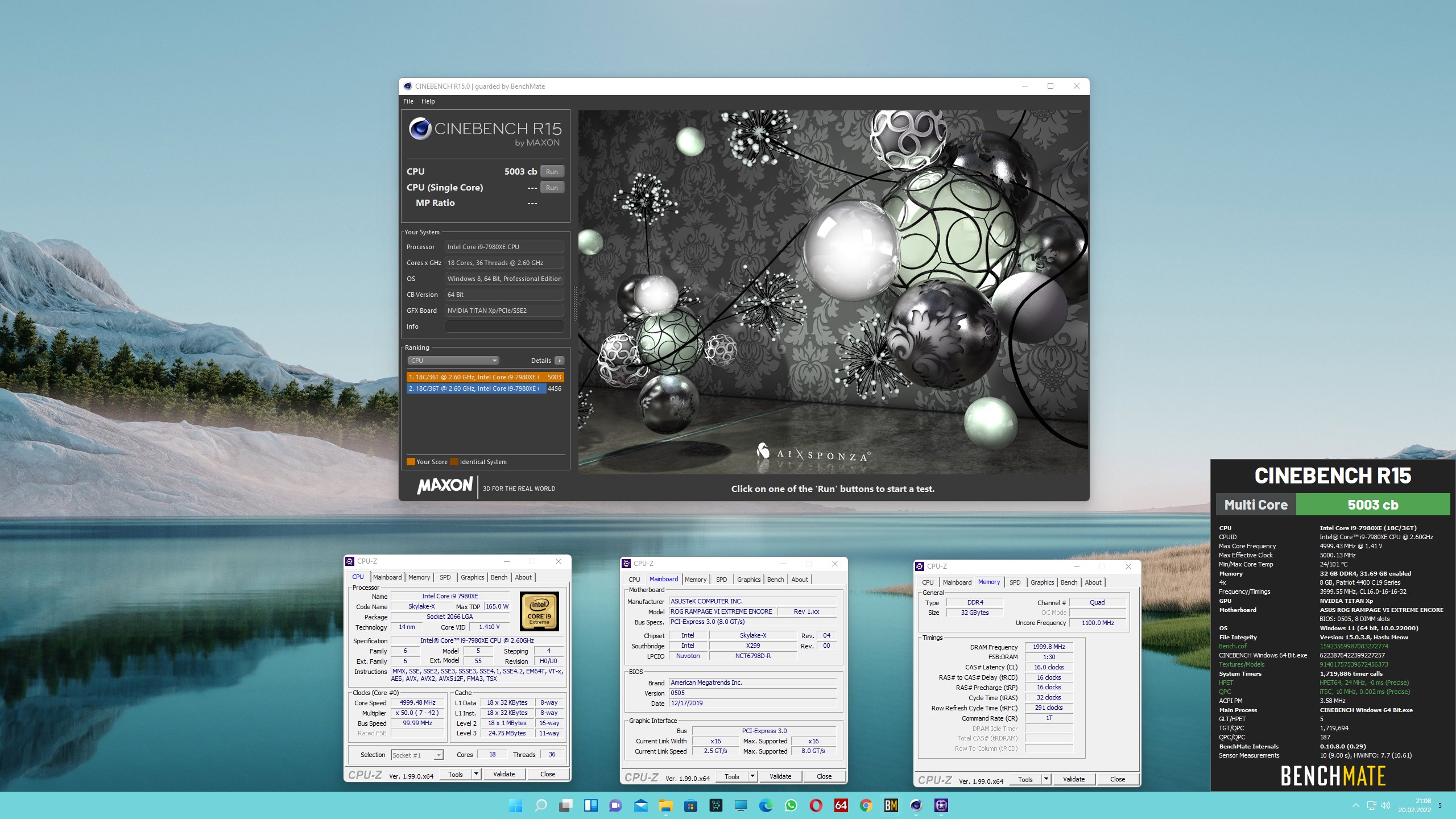
Task: Click the Cinebench render preview image
Action: coord(833,292)
